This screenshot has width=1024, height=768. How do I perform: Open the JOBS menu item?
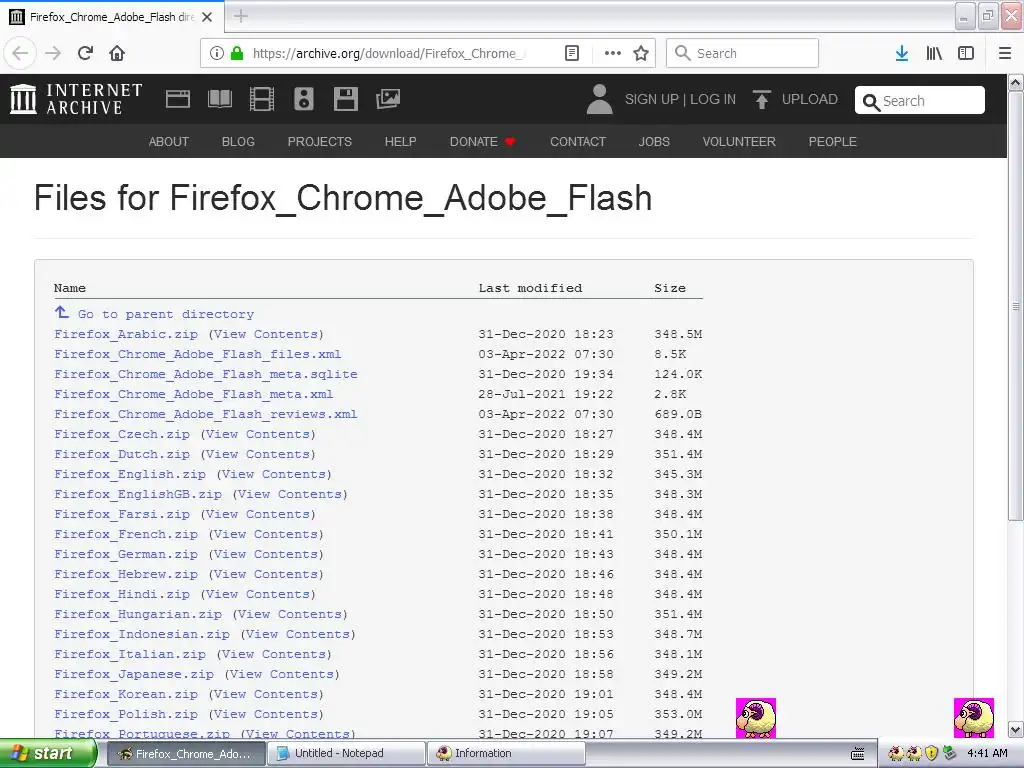tap(654, 142)
